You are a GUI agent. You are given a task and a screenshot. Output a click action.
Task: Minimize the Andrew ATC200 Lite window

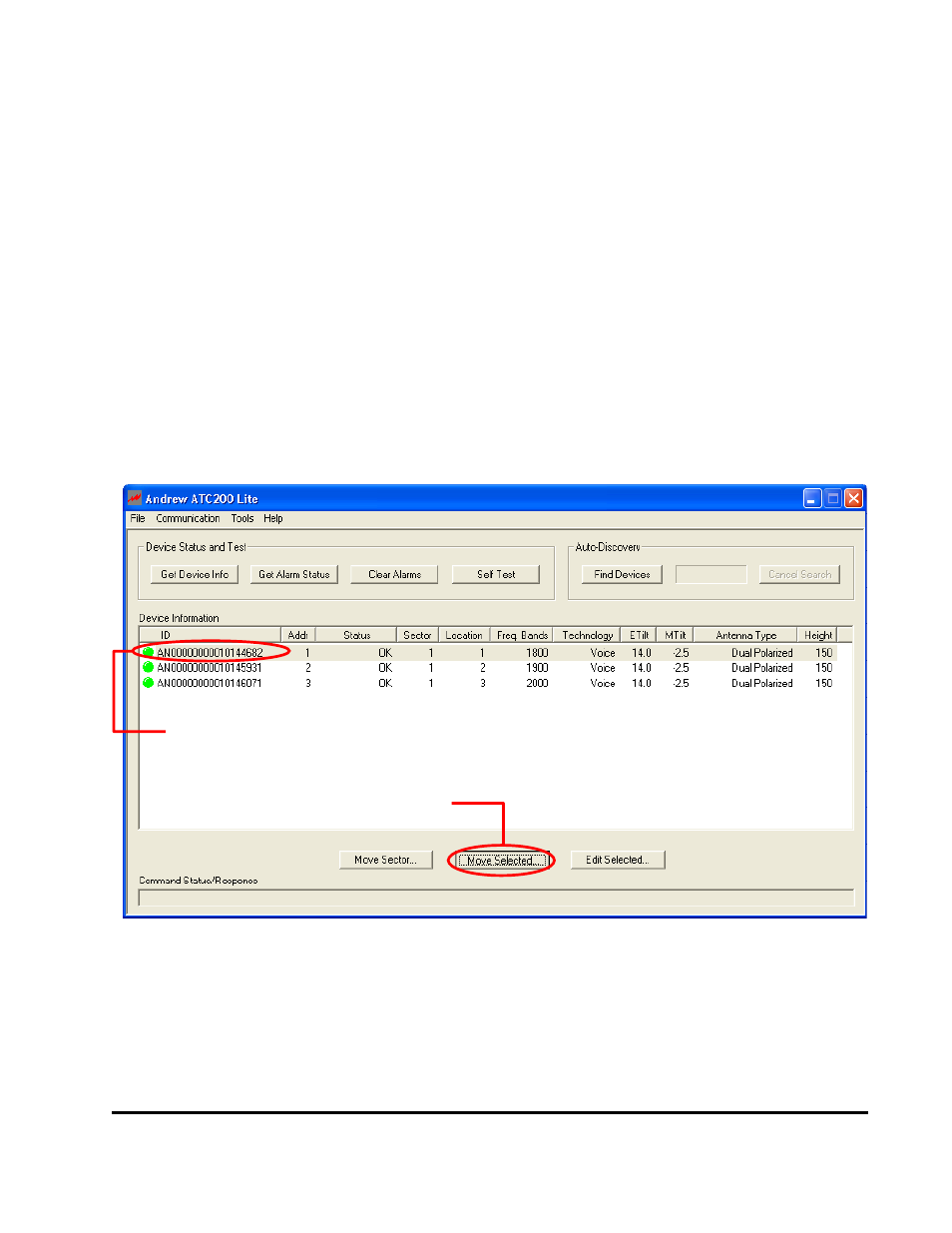(812, 498)
